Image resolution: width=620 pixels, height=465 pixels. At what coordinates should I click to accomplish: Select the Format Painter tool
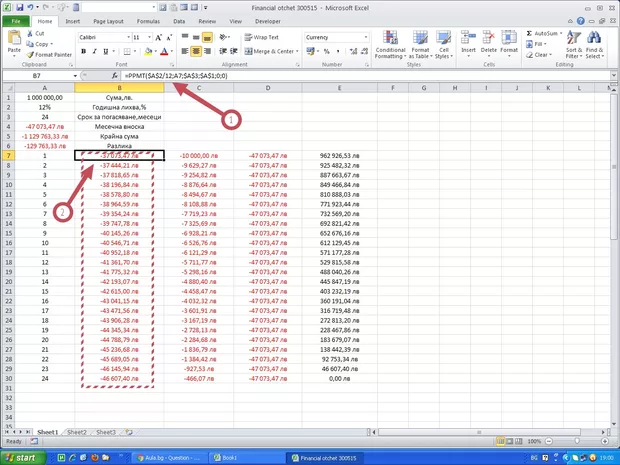click(48, 54)
